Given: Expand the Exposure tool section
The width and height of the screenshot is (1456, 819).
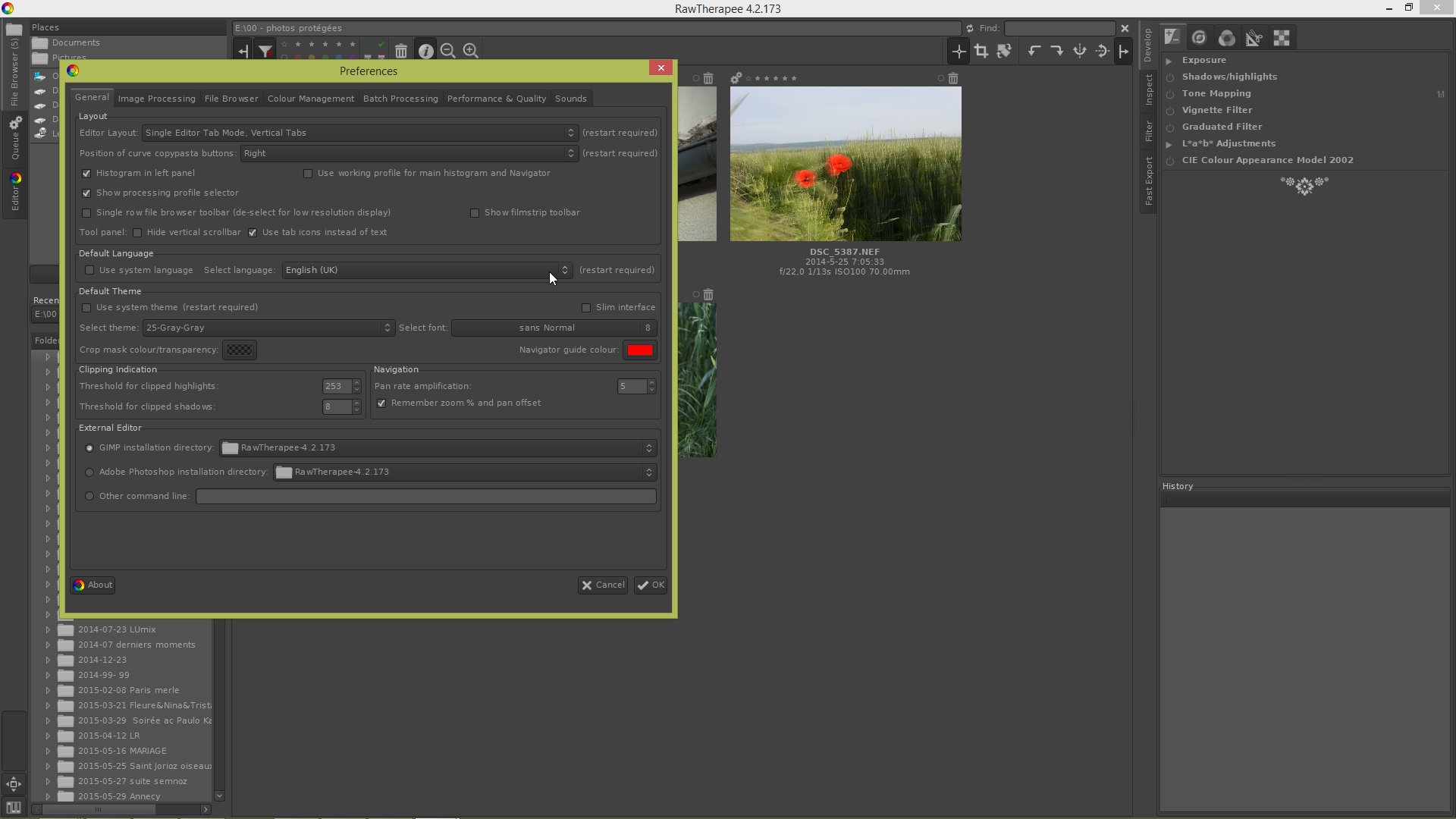Looking at the screenshot, I should coord(1169,61).
